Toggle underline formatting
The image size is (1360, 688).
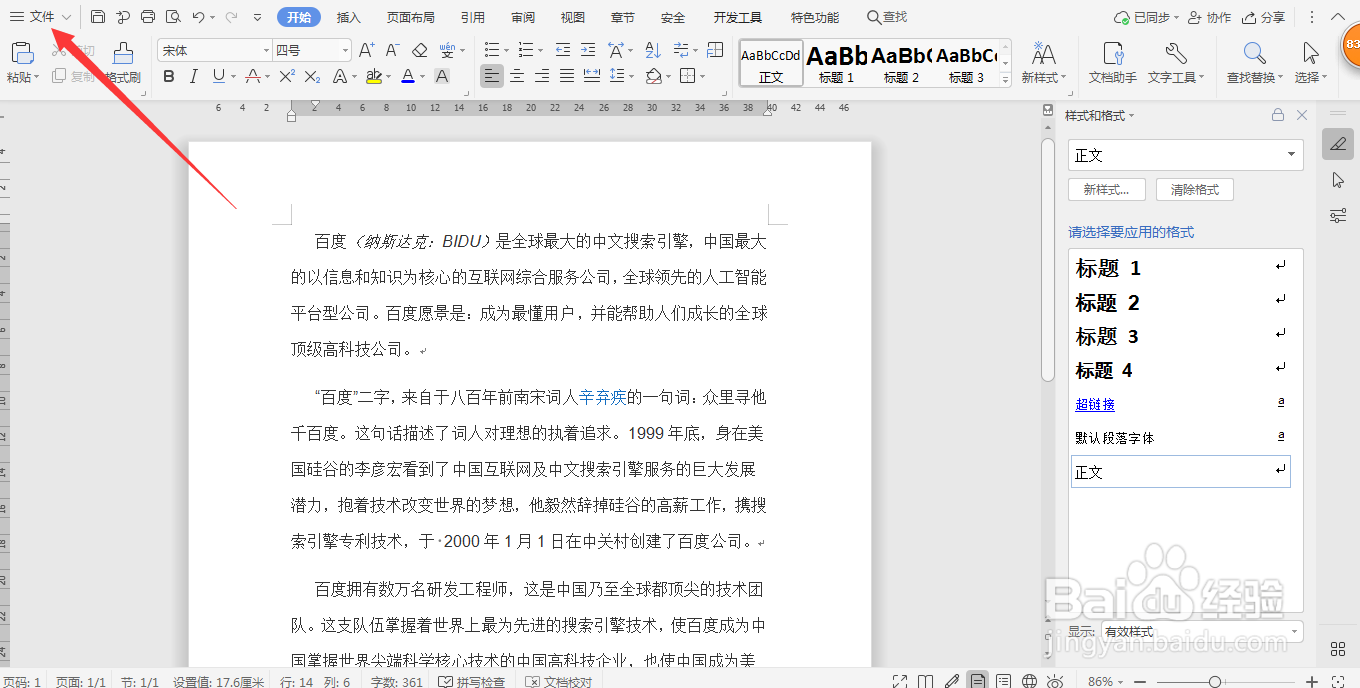click(218, 76)
